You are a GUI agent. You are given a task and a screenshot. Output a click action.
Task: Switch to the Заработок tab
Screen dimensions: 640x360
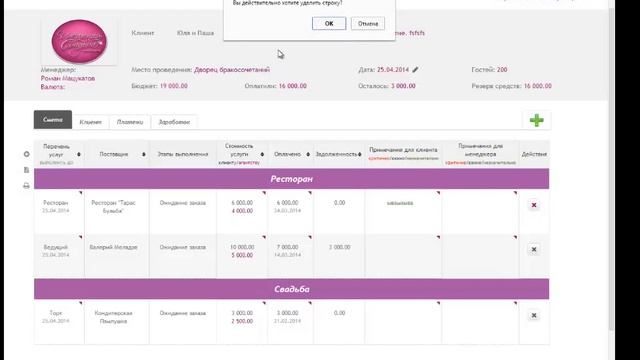click(174, 122)
